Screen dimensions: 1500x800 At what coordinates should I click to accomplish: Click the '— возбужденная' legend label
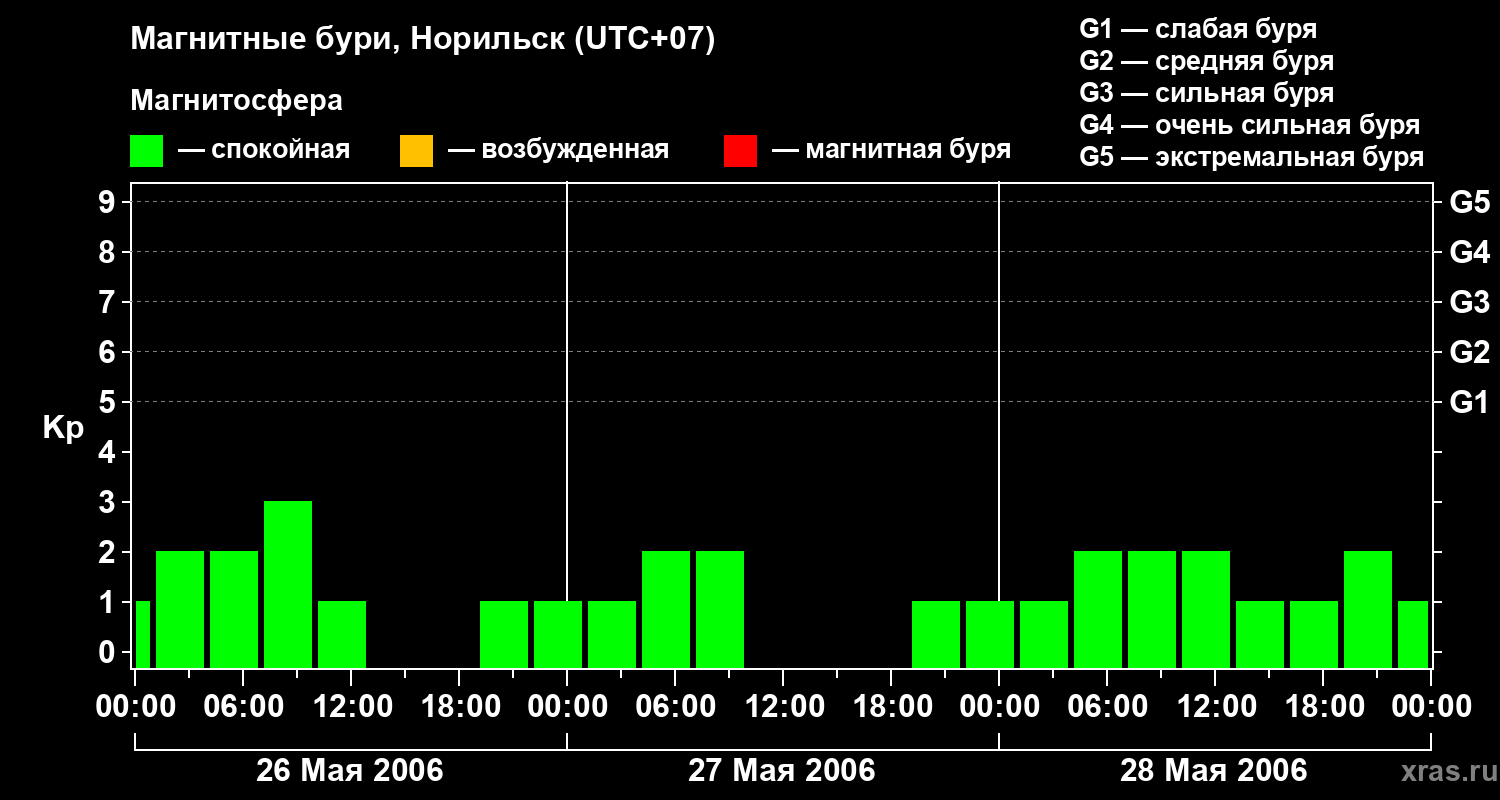pos(558,151)
